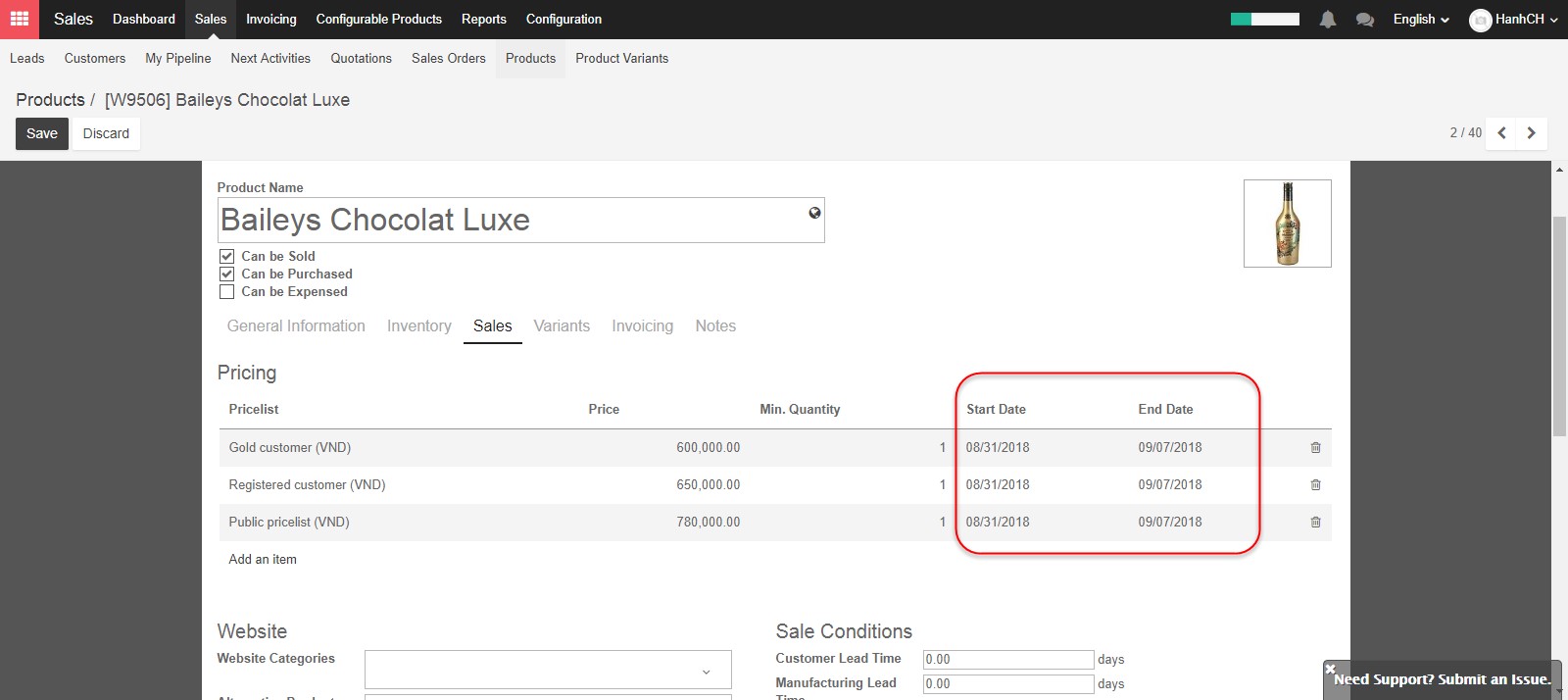Open Products submenu
The height and width of the screenshot is (700, 1568).
pyautogui.click(x=531, y=59)
